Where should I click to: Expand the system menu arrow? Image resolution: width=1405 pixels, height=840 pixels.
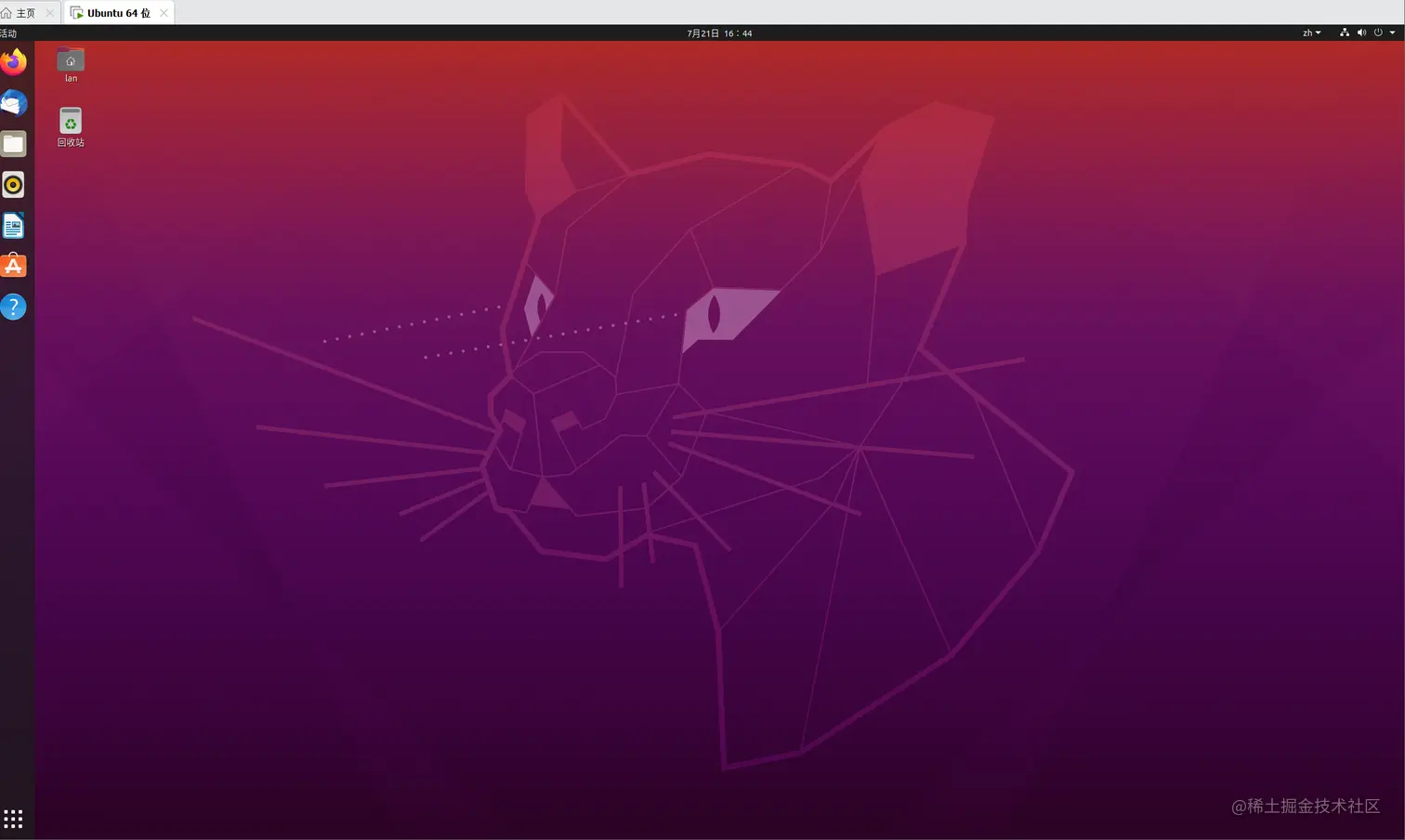(x=1392, y=33)
